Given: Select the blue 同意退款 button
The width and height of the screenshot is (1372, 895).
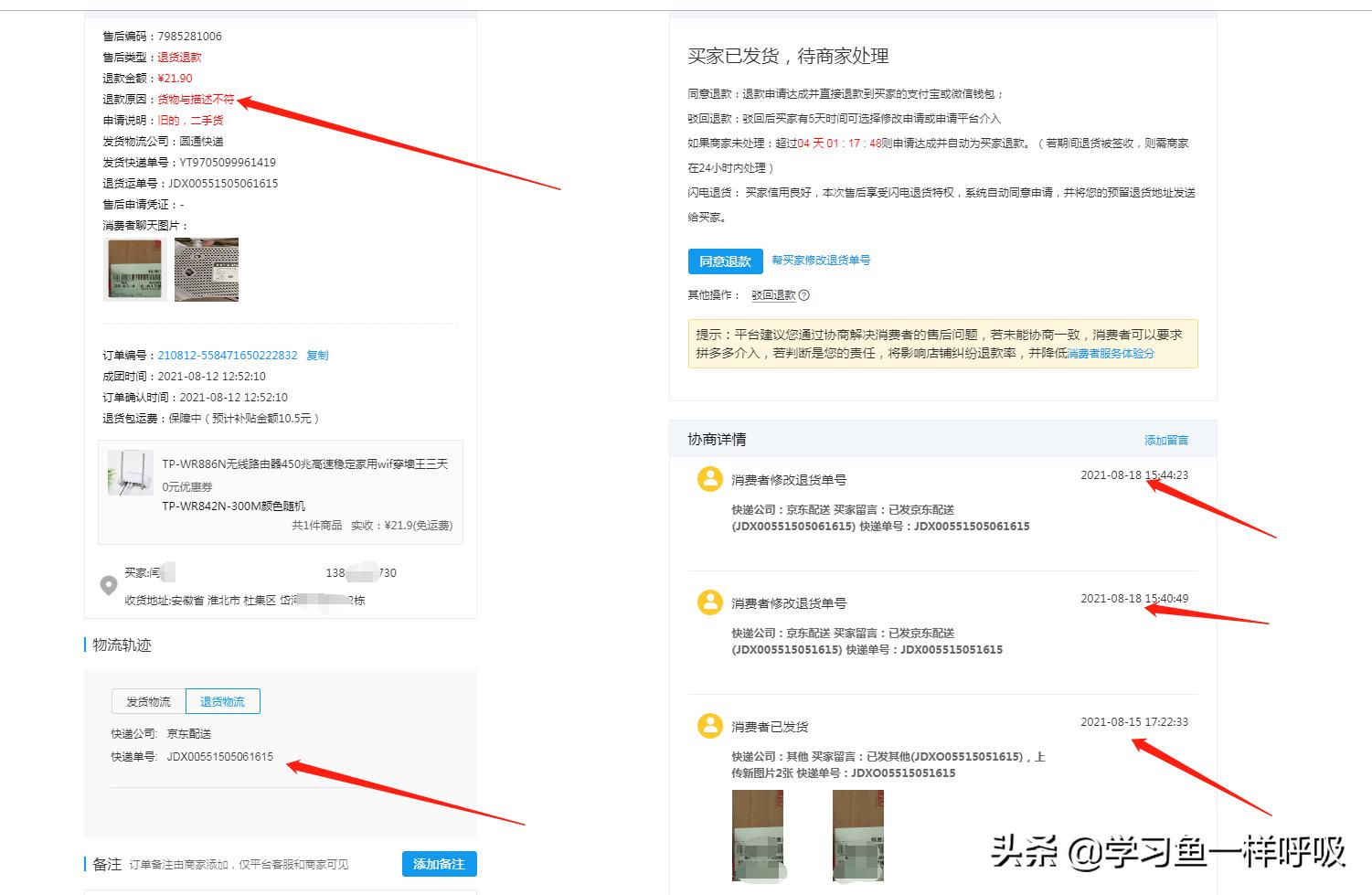Looking at the screenshot, I should click(x=725, y=261).
